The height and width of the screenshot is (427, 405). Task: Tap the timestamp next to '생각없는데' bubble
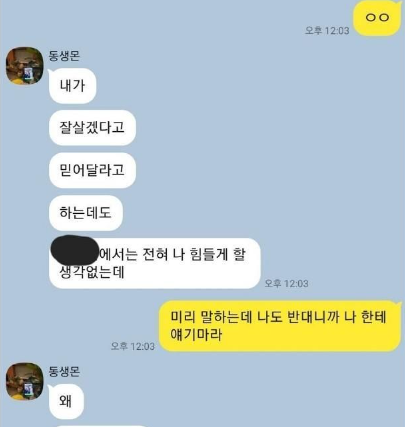pyautogui.click(x=286, y=284)
